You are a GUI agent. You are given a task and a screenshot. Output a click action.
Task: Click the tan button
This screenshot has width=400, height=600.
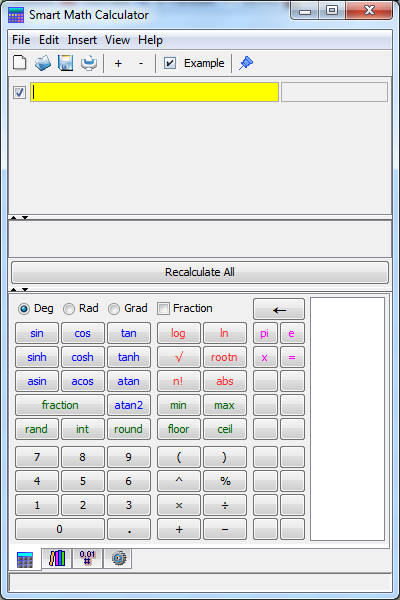tap(129, 333)
